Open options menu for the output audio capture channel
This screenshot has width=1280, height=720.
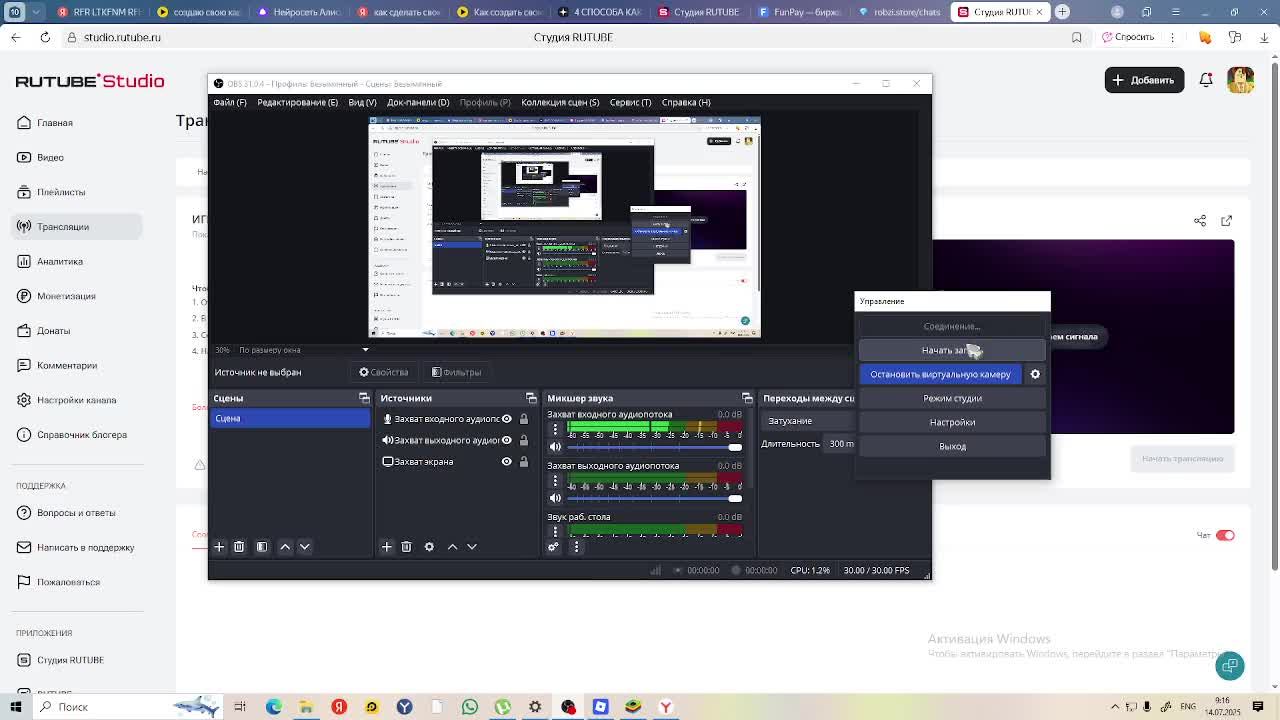pos(555,481)
